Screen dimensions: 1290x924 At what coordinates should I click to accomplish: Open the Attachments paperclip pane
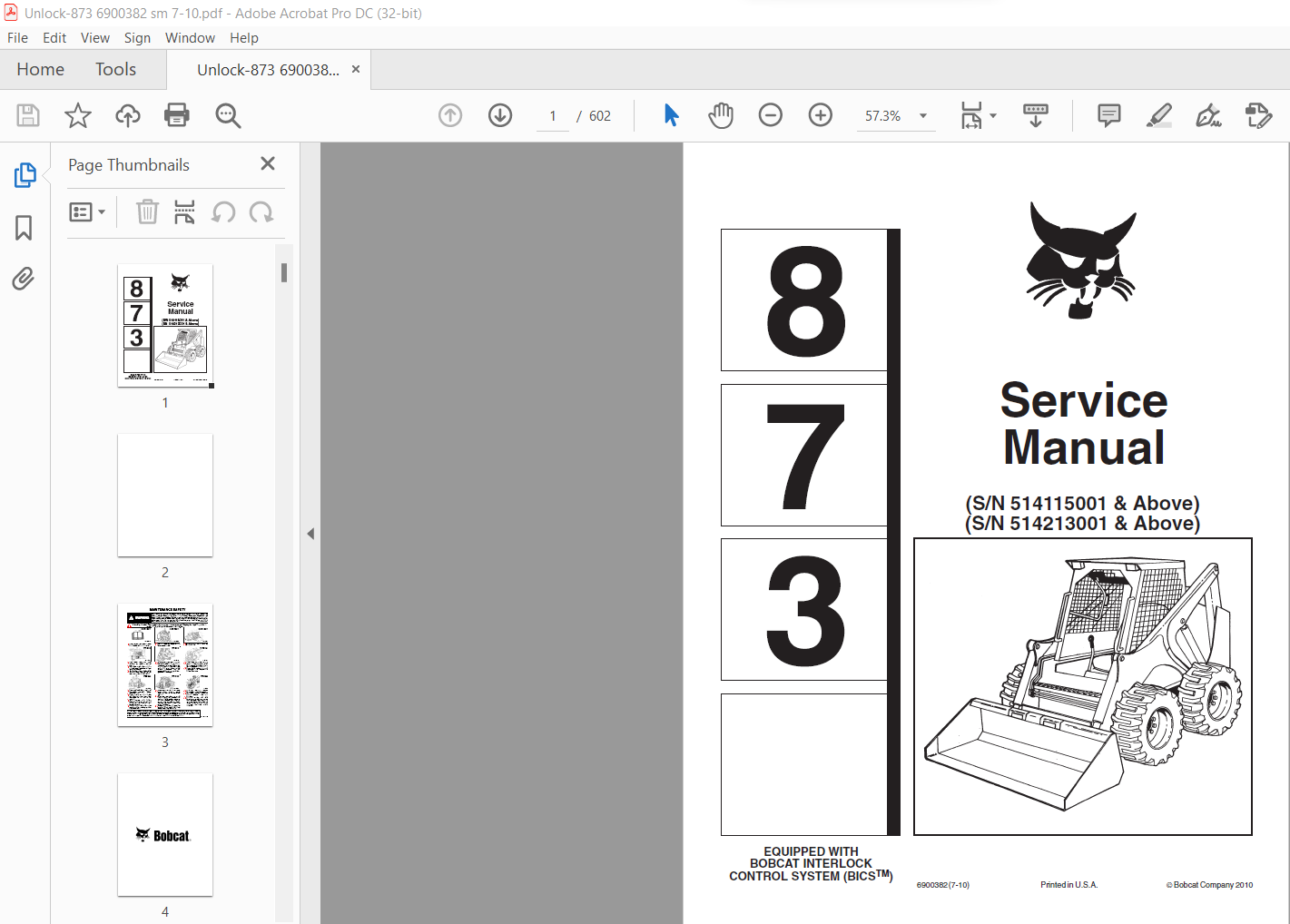(x=24, y=278)
